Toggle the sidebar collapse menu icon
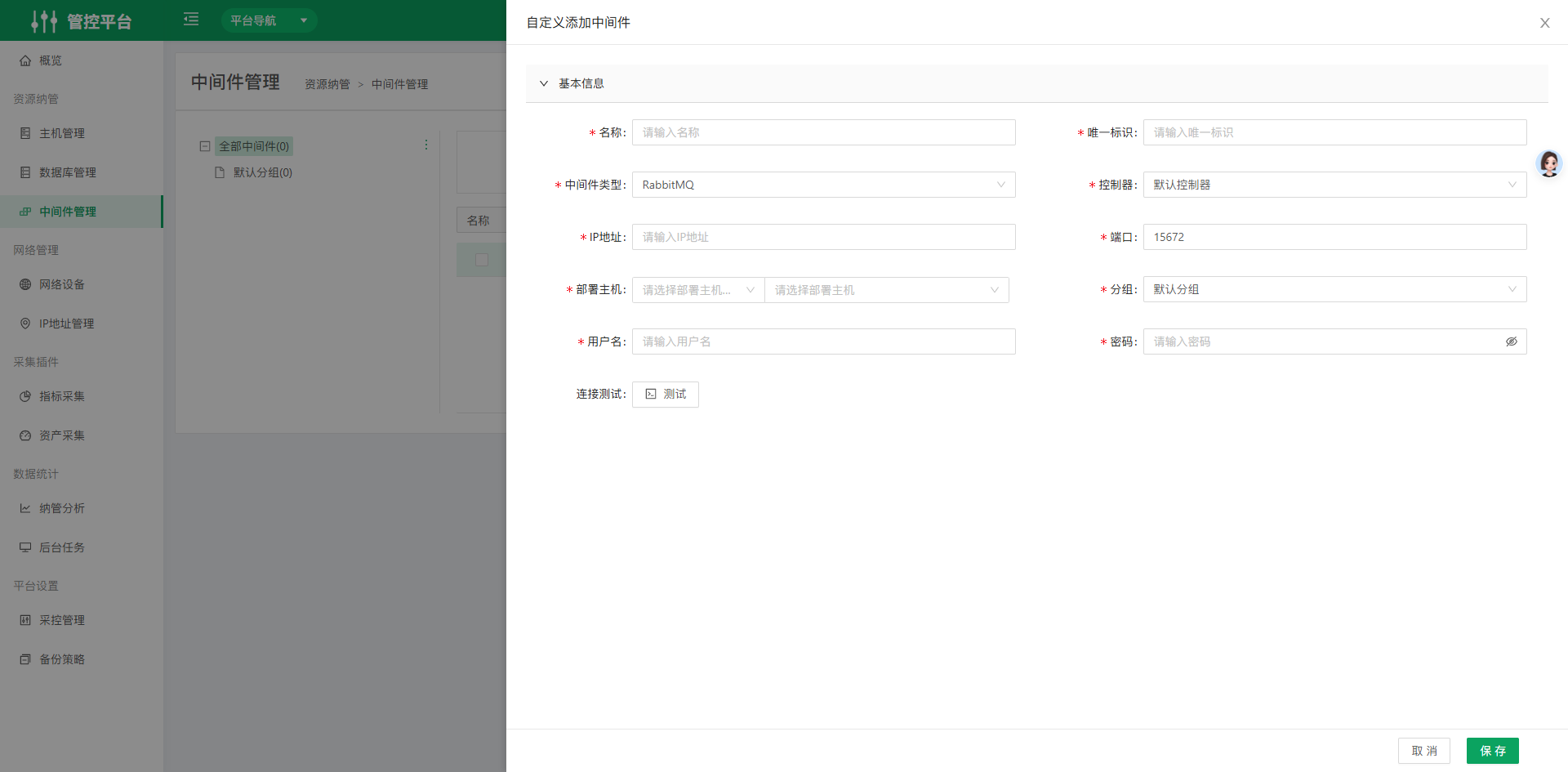Image resolution: width=1568 pixels, height=772 pixels. click(x=191, y=19)
